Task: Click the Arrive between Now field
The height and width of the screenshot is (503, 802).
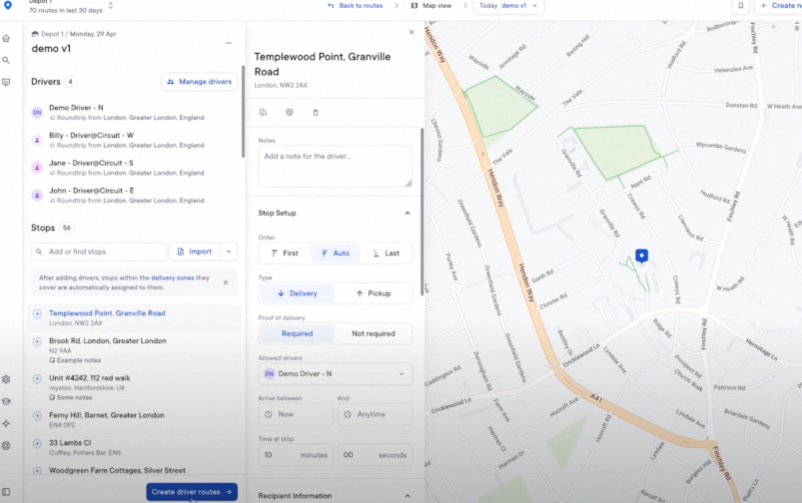Action: tap(296, 414)
